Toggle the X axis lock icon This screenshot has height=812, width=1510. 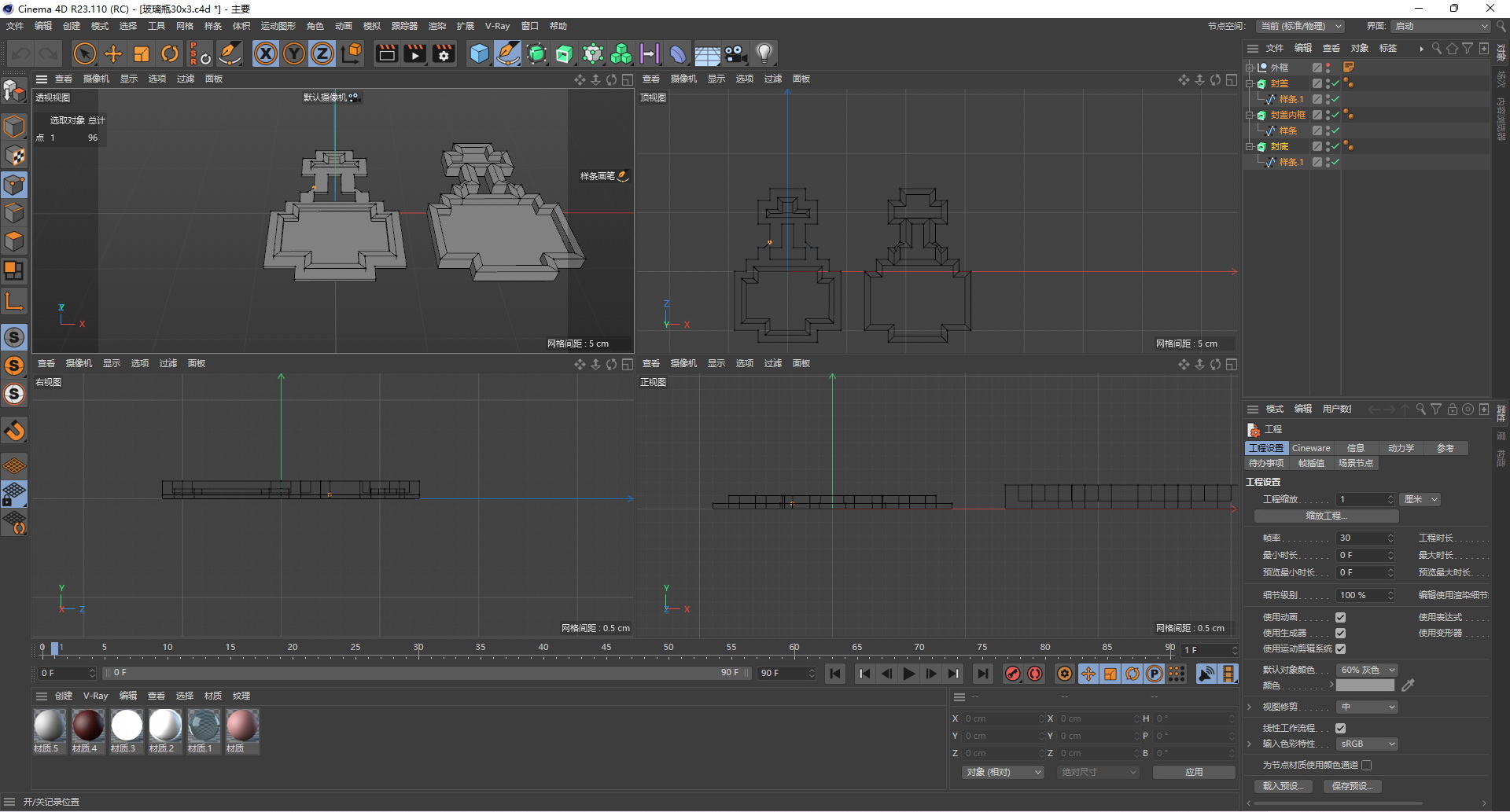[x=266, y=53]
